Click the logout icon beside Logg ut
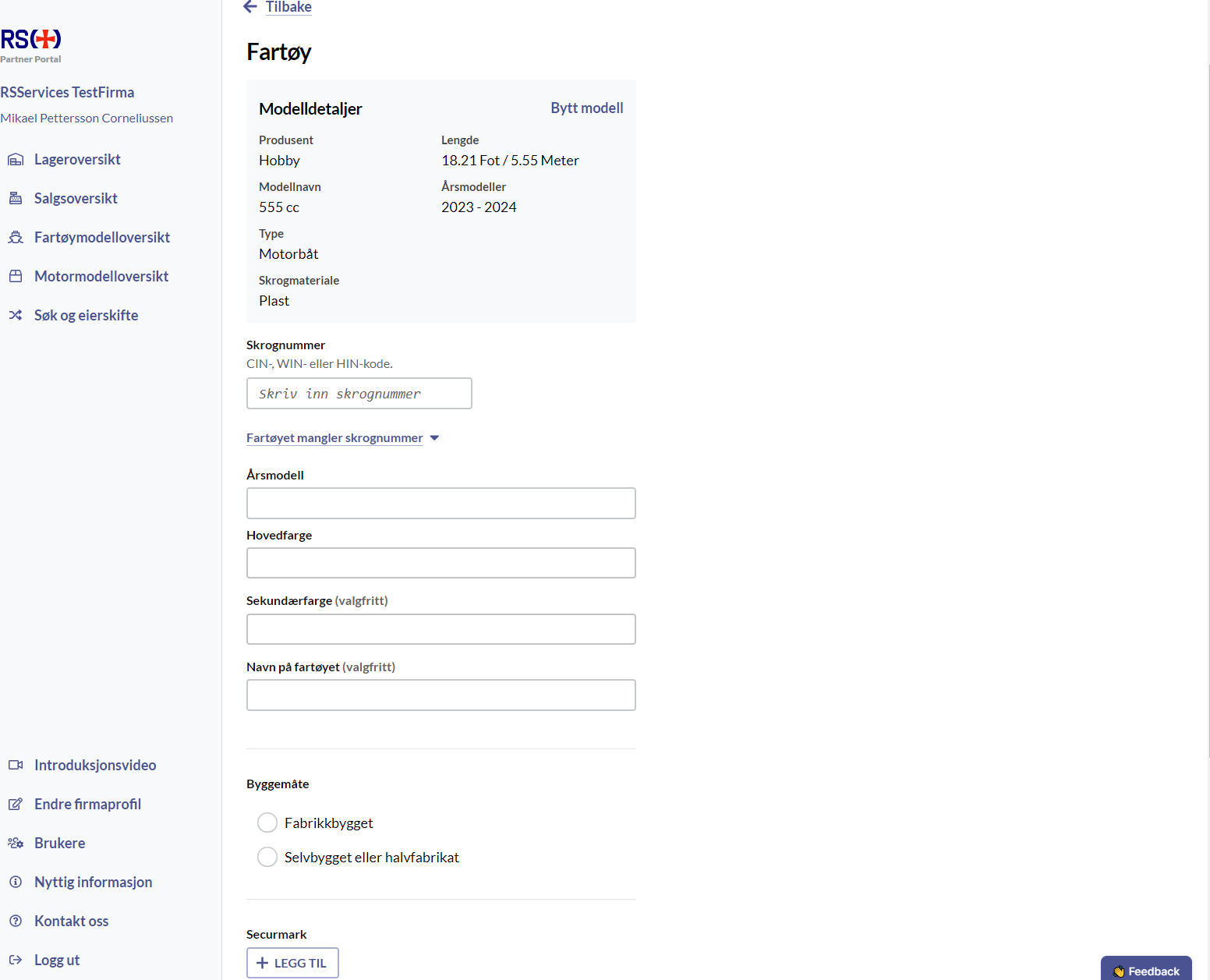The height and width of the screenshot is (980, 1210). coord(16,960)
